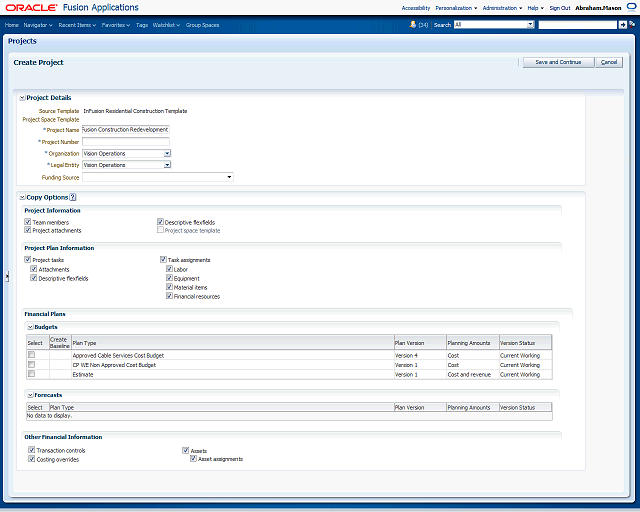Viewport: 640px width, 512px height.
Task: Click the Project Number input field
Action: 126,141
